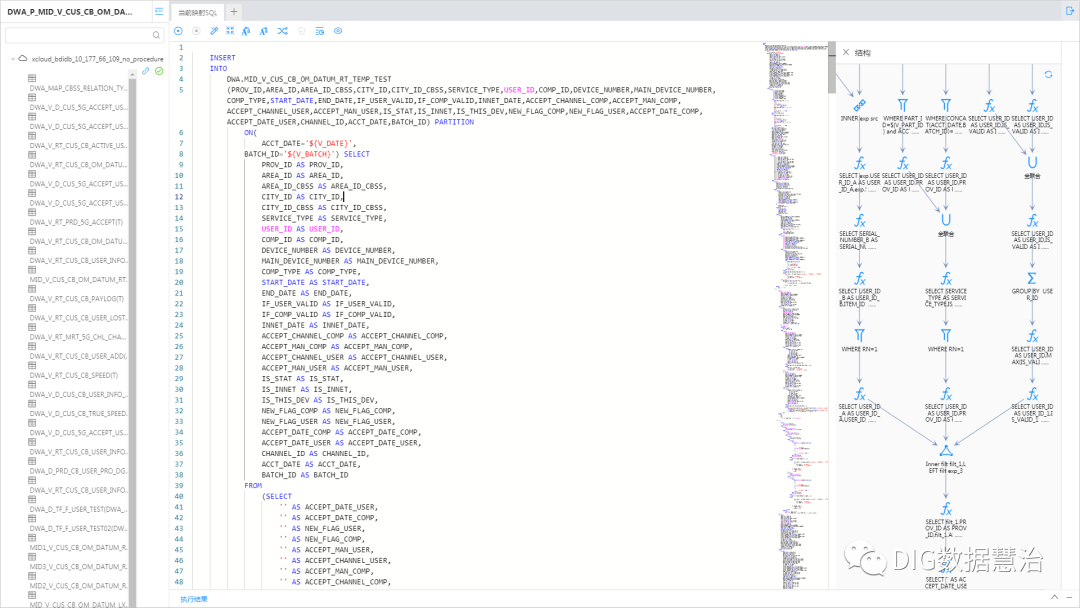Click the refresh icon in structure panel
This screenshot has width=1080, height=608.
coord(1048,74)
